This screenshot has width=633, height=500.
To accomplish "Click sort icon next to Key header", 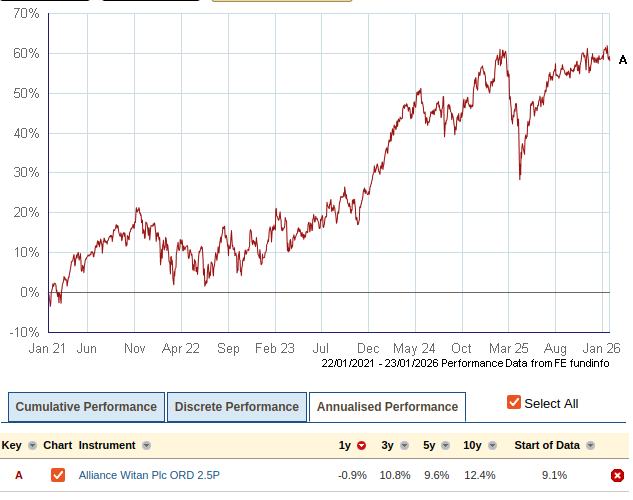I will pyautogui.click(x=32, y=446).
